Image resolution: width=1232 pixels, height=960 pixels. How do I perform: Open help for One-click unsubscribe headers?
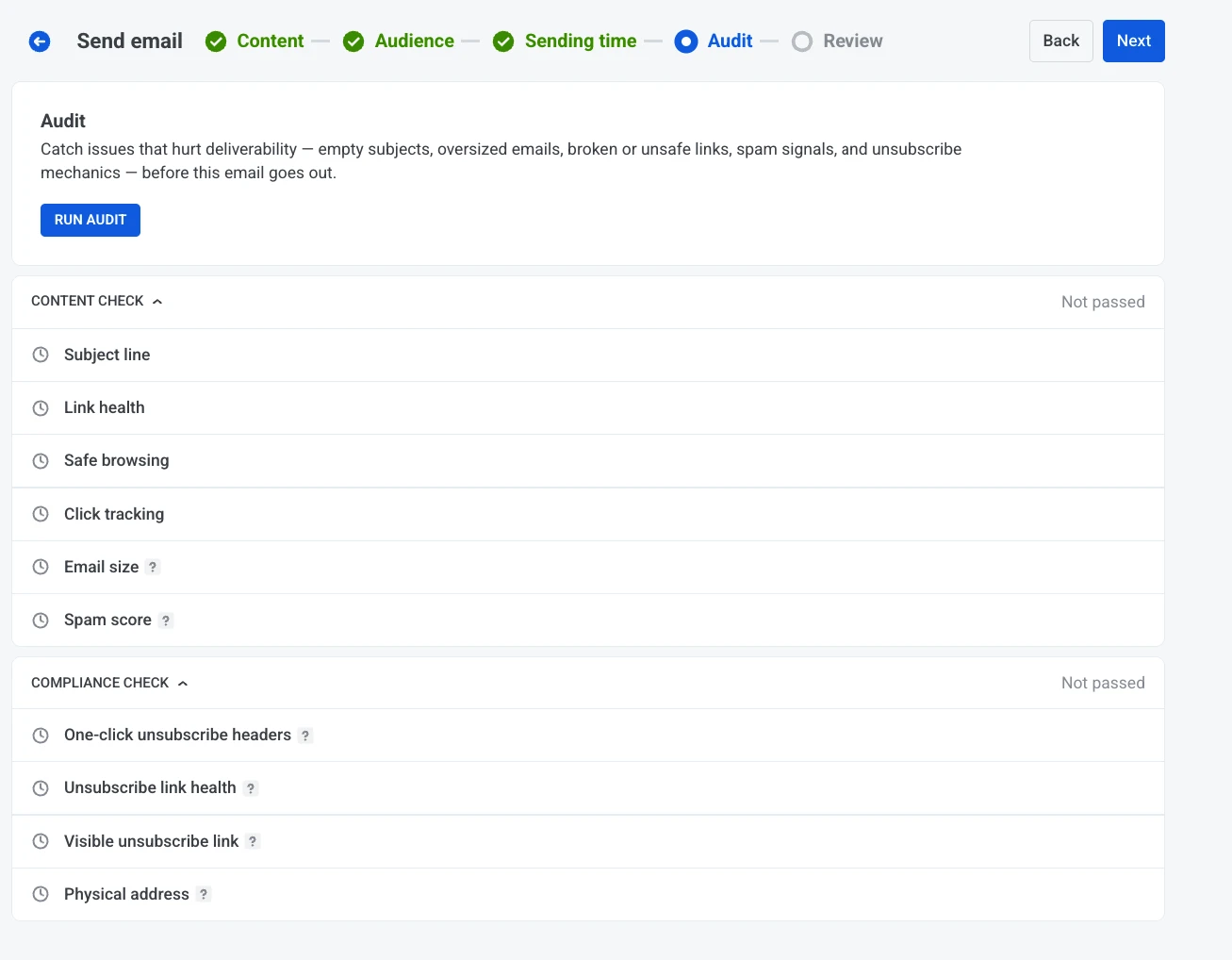click(x=305, y=736)
